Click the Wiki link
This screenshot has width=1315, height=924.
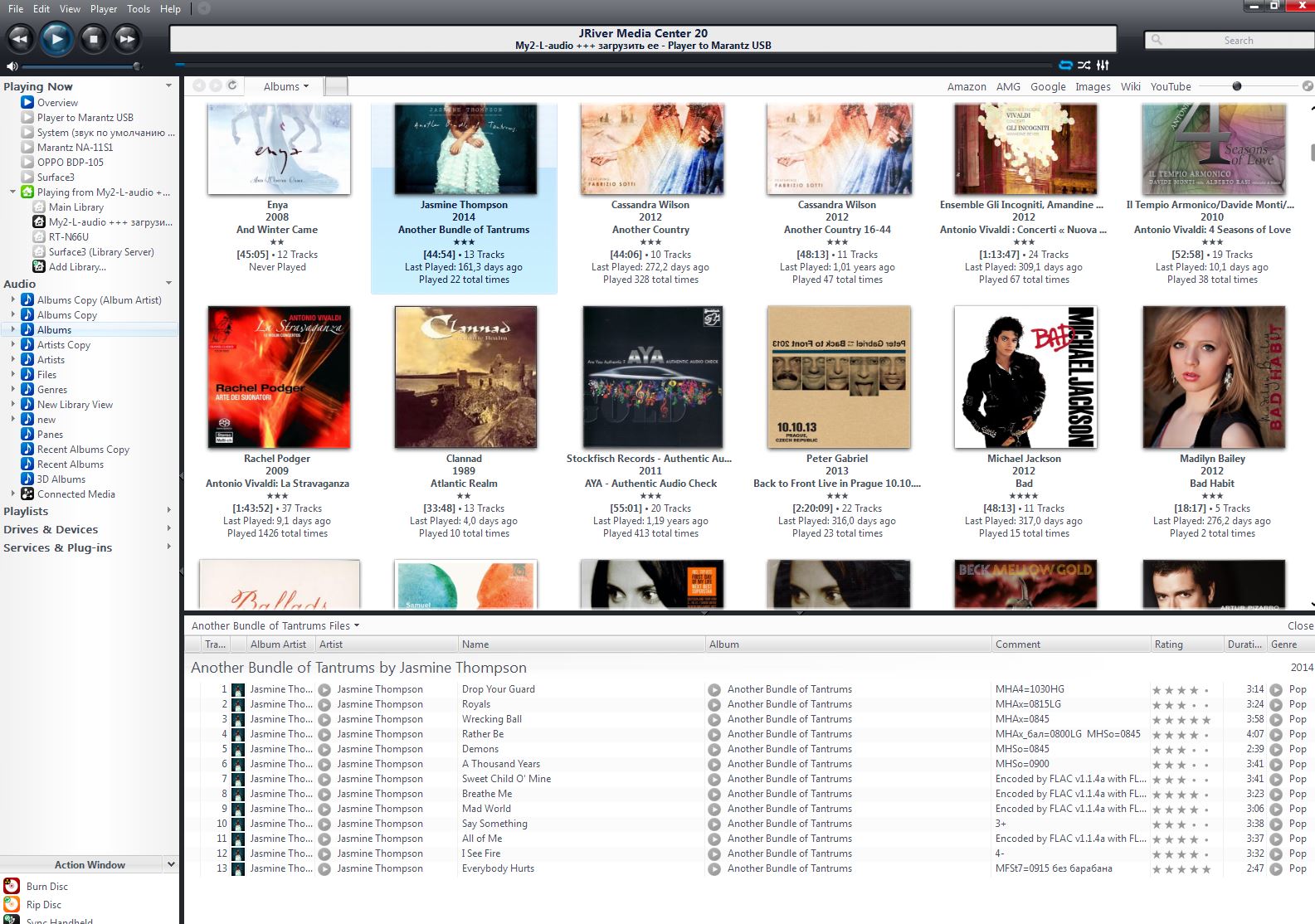pyautogui.click(x=1130, y=87)
